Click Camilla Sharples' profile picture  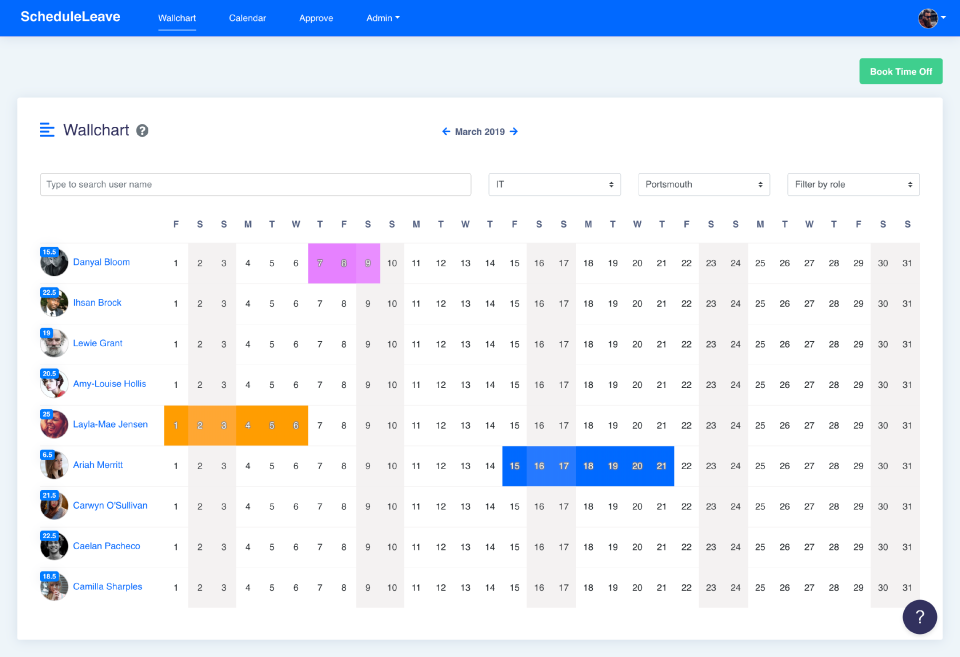(53, 586)
